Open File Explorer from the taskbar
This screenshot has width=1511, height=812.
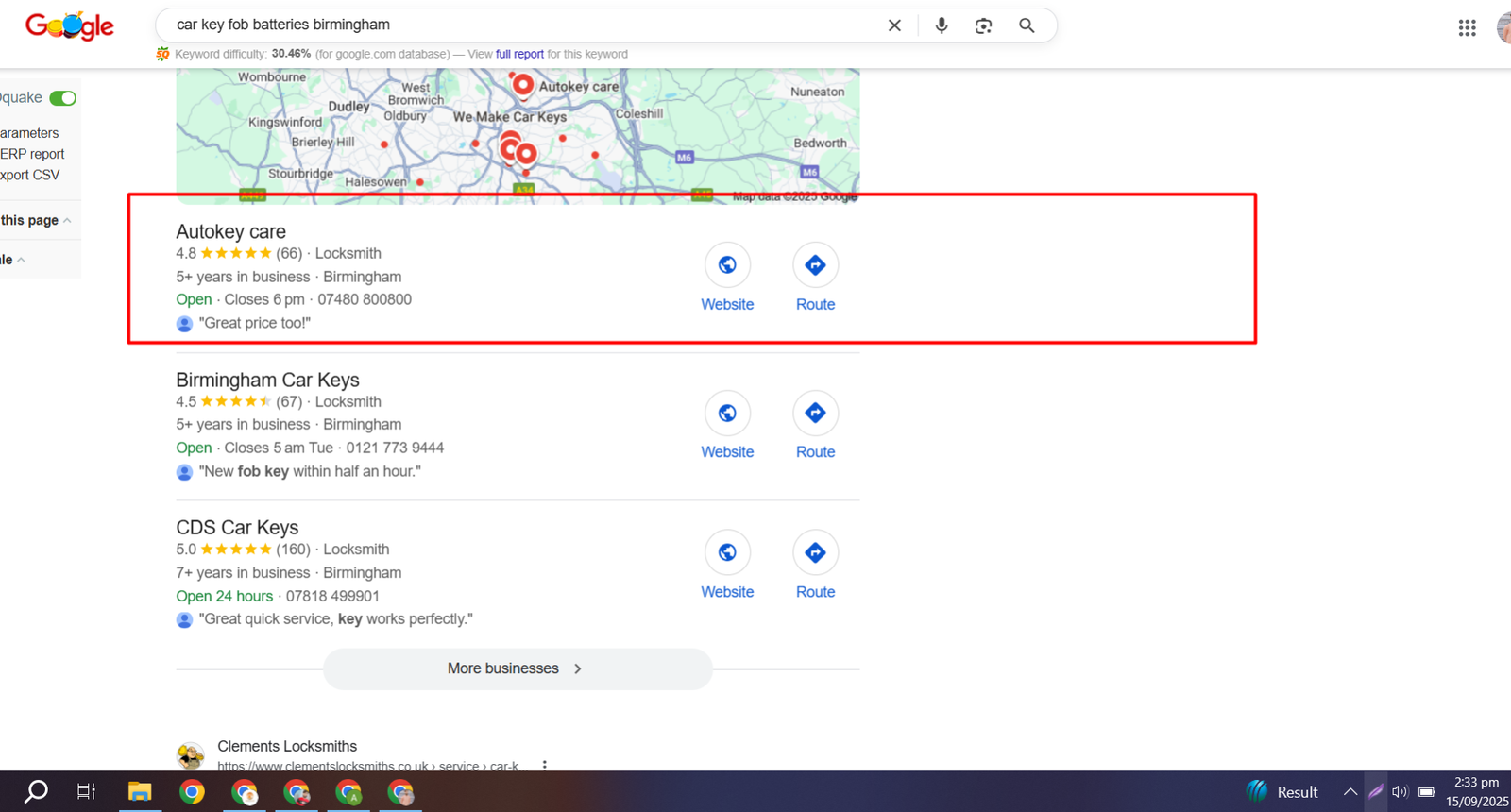[140, 792]
